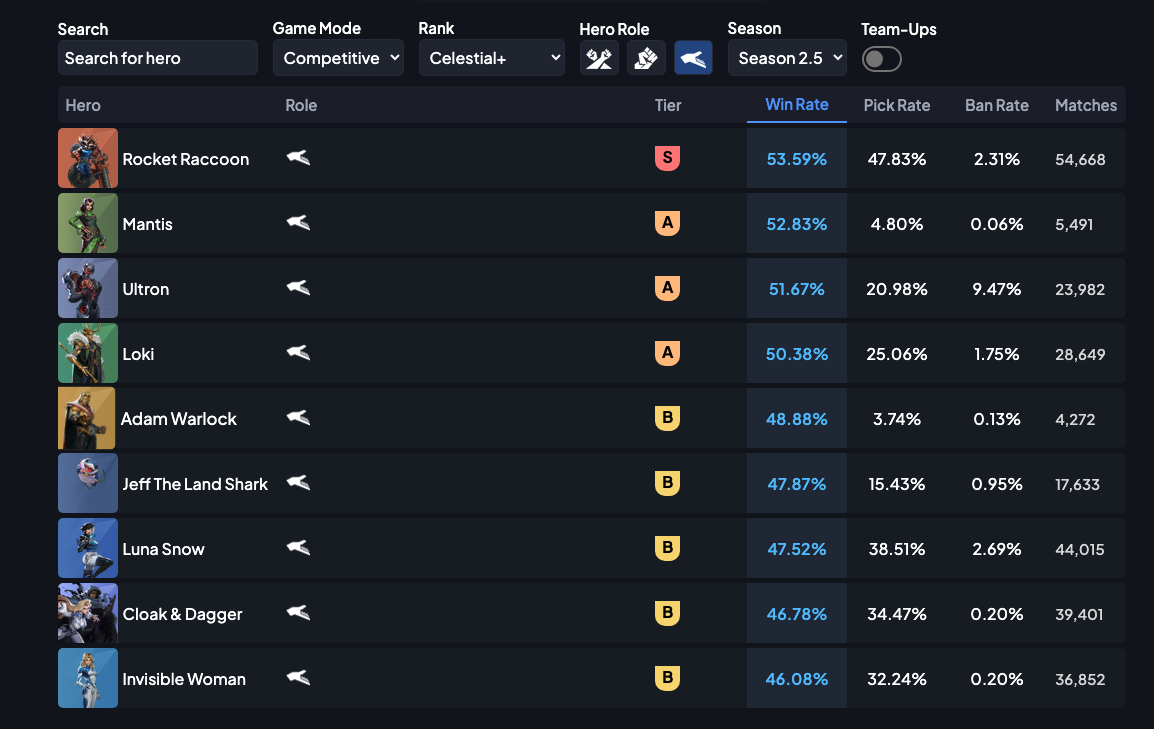
Task: Click the Search for hero field
Action: (157, 58)
